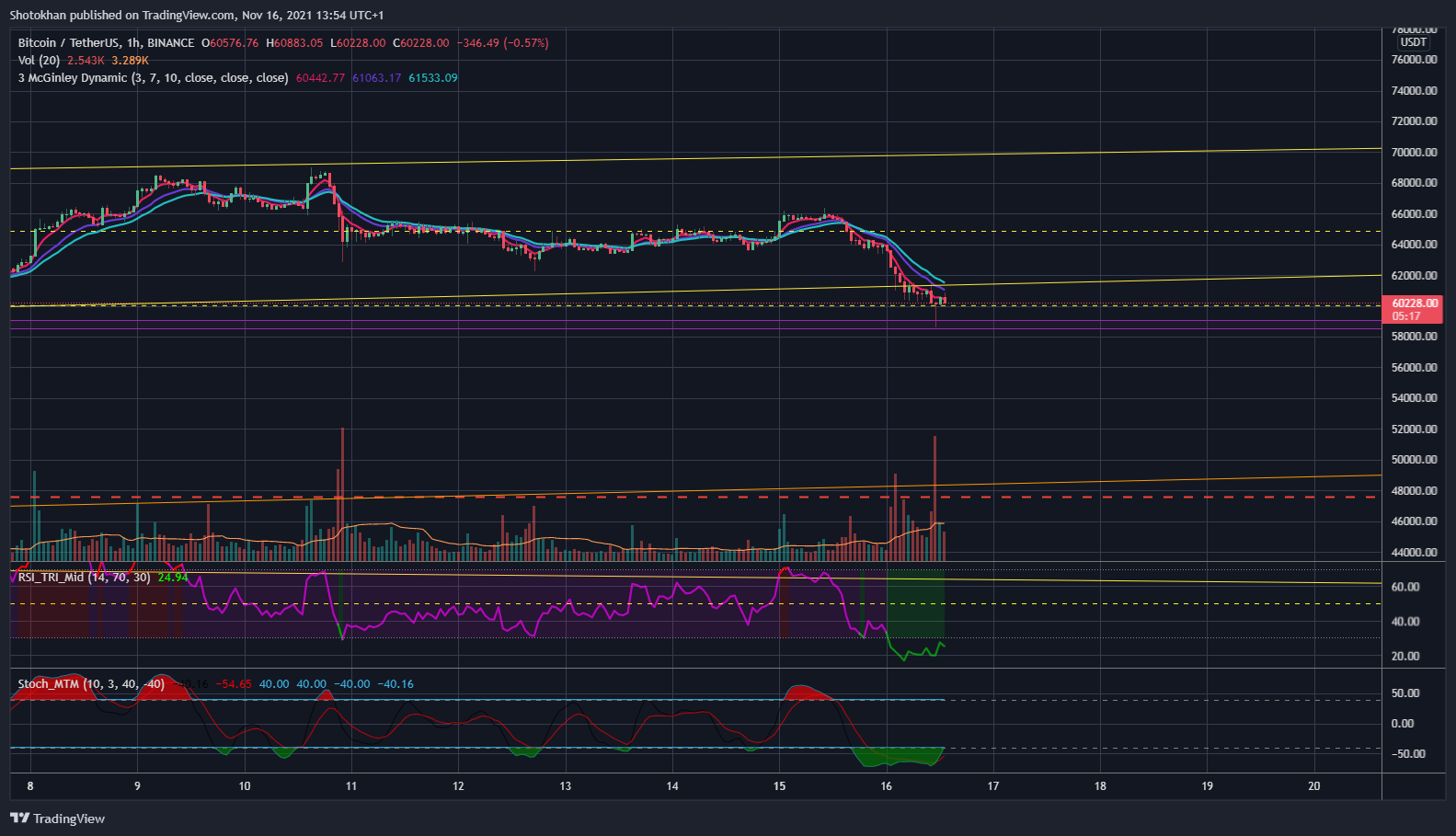The image size is (1456, 836).
Task: Click date 8 on the time axis
Action: [30, 786]
